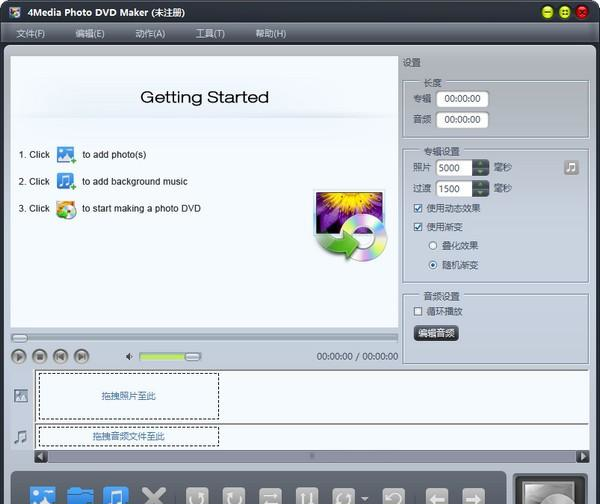600x504 pixels.
Task: Skip to next photo in preview
Action: pyautogui.click(x=81, y=357)
